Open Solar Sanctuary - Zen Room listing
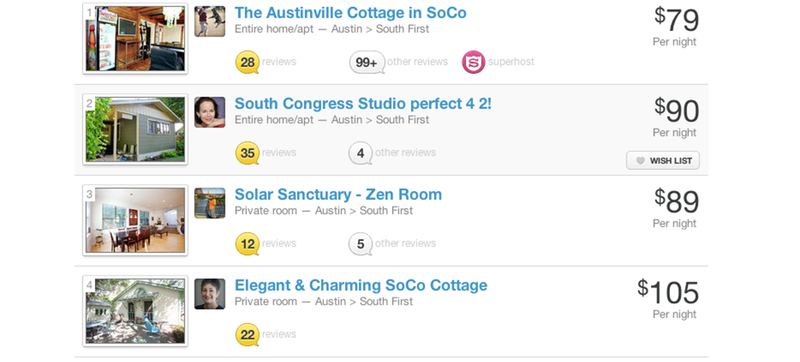The width and height of the screenshot is (800, 362). [338, 194]
